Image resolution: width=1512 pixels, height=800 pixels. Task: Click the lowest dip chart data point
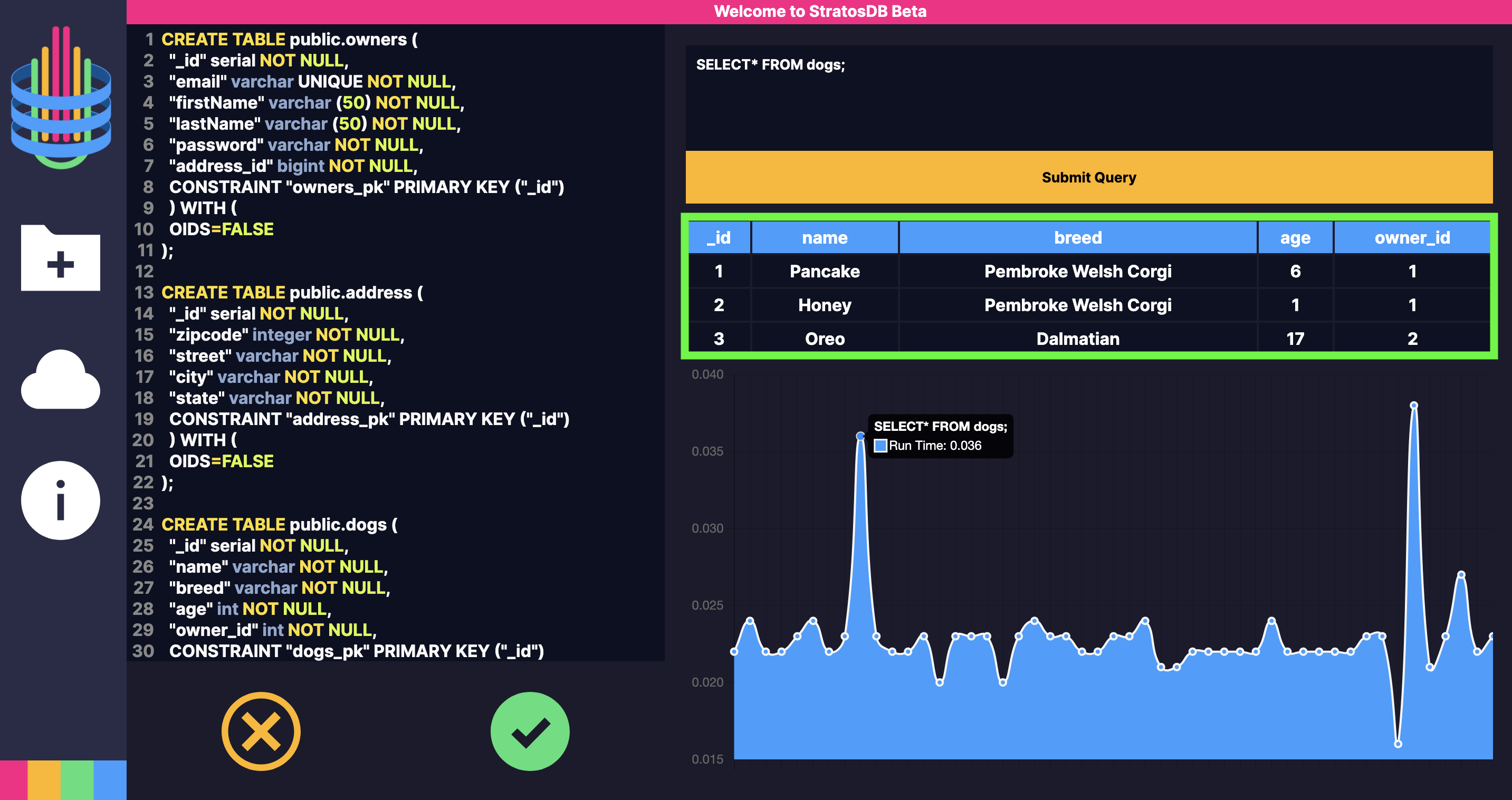click(1398, 744)
